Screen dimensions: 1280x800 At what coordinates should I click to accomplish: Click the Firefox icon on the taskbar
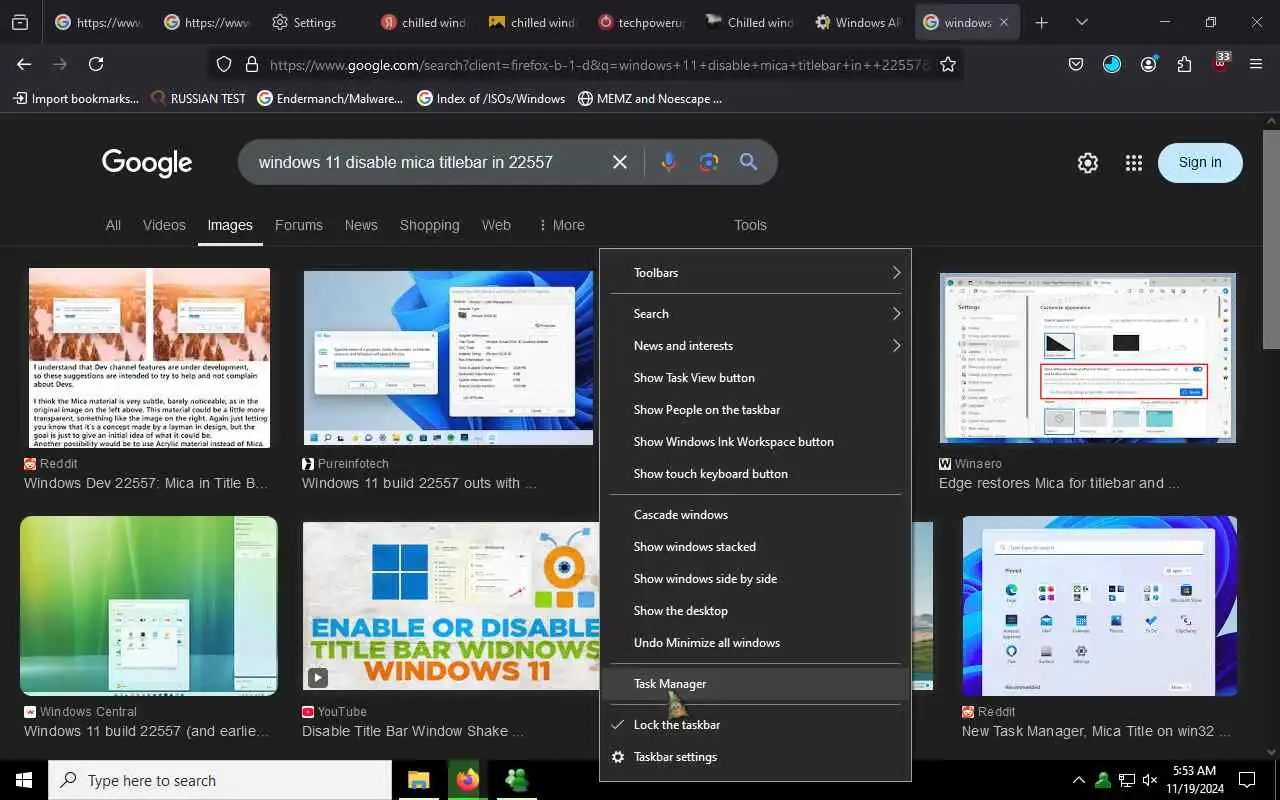click(x=467, y=780)
